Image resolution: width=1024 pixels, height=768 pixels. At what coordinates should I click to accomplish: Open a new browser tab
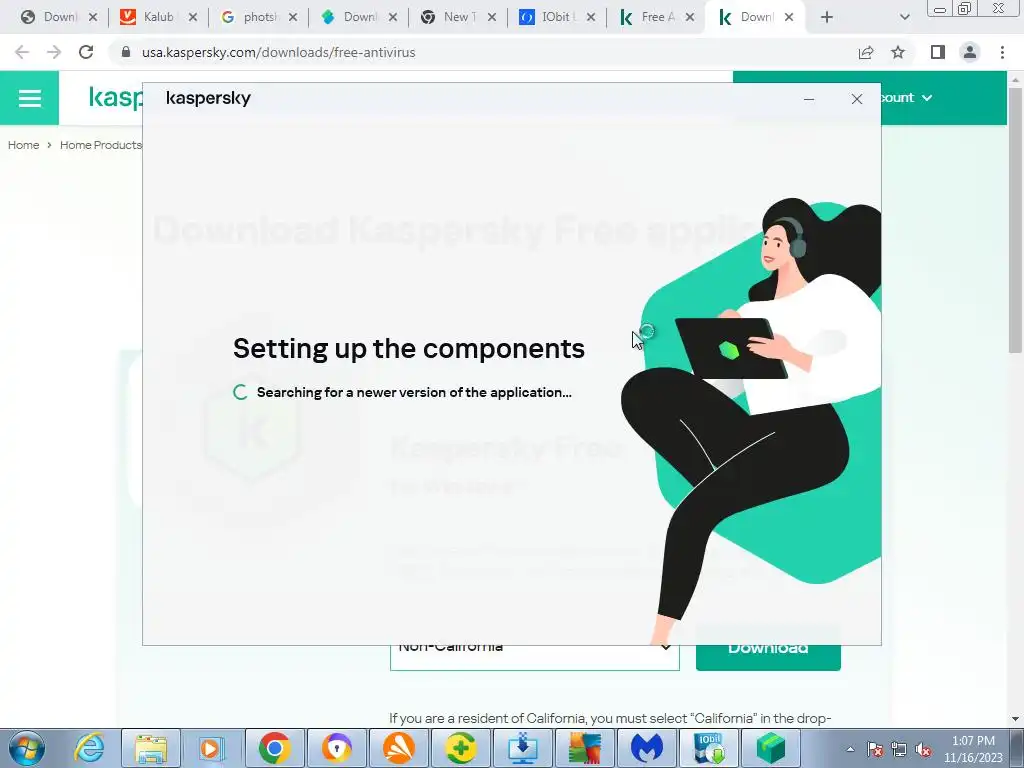pos(827,18)
